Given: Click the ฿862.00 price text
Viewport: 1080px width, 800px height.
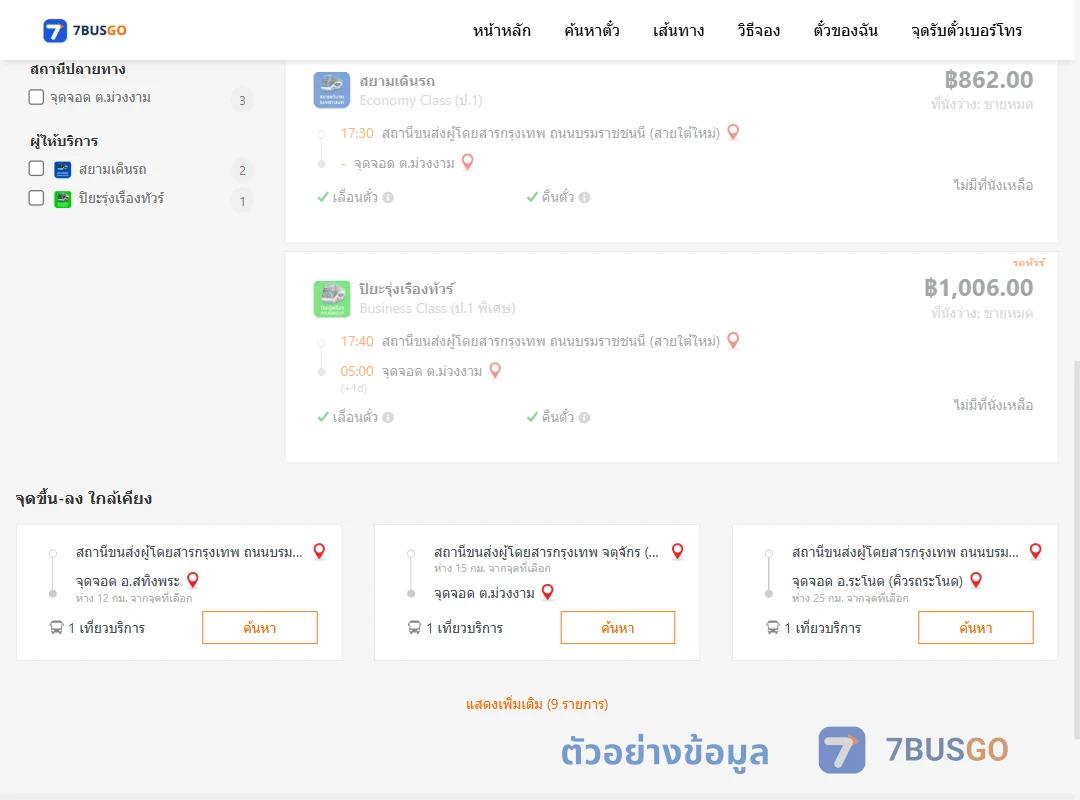Looking at the screenshot, I should coord(988,80).
